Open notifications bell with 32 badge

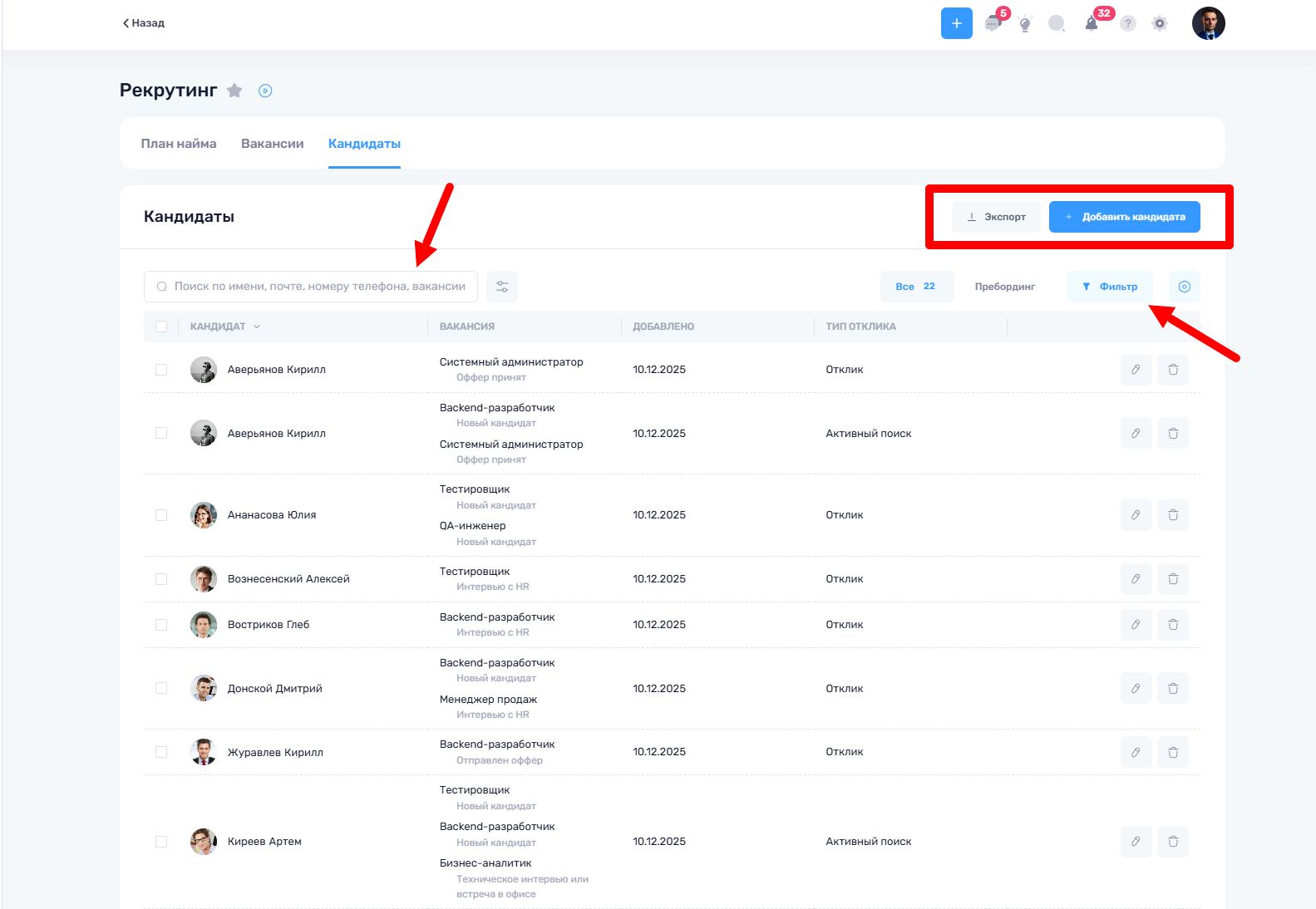coord(1092,23)
